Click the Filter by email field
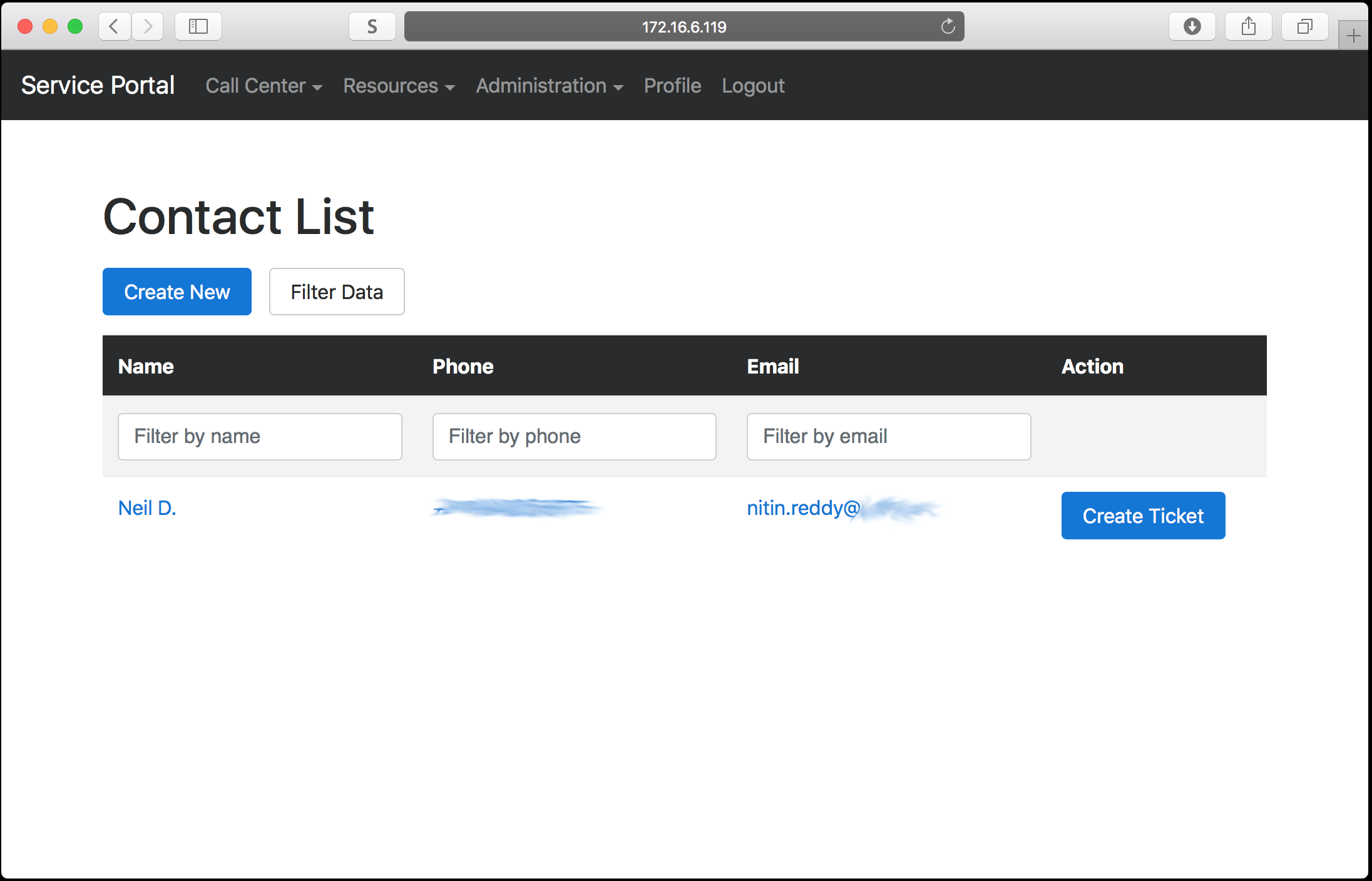 [888, 436]
